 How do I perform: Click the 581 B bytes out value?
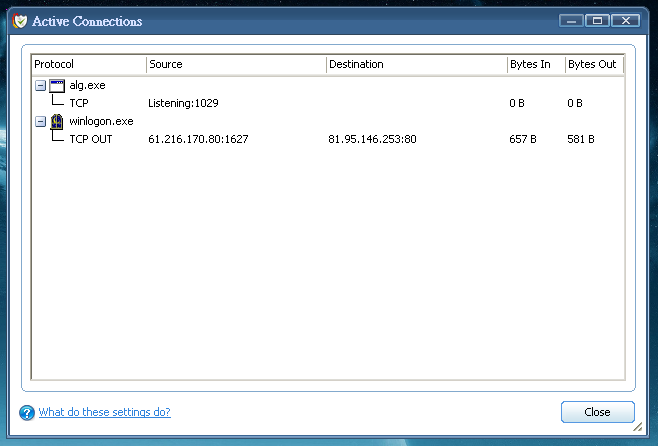tap(581, 139)
